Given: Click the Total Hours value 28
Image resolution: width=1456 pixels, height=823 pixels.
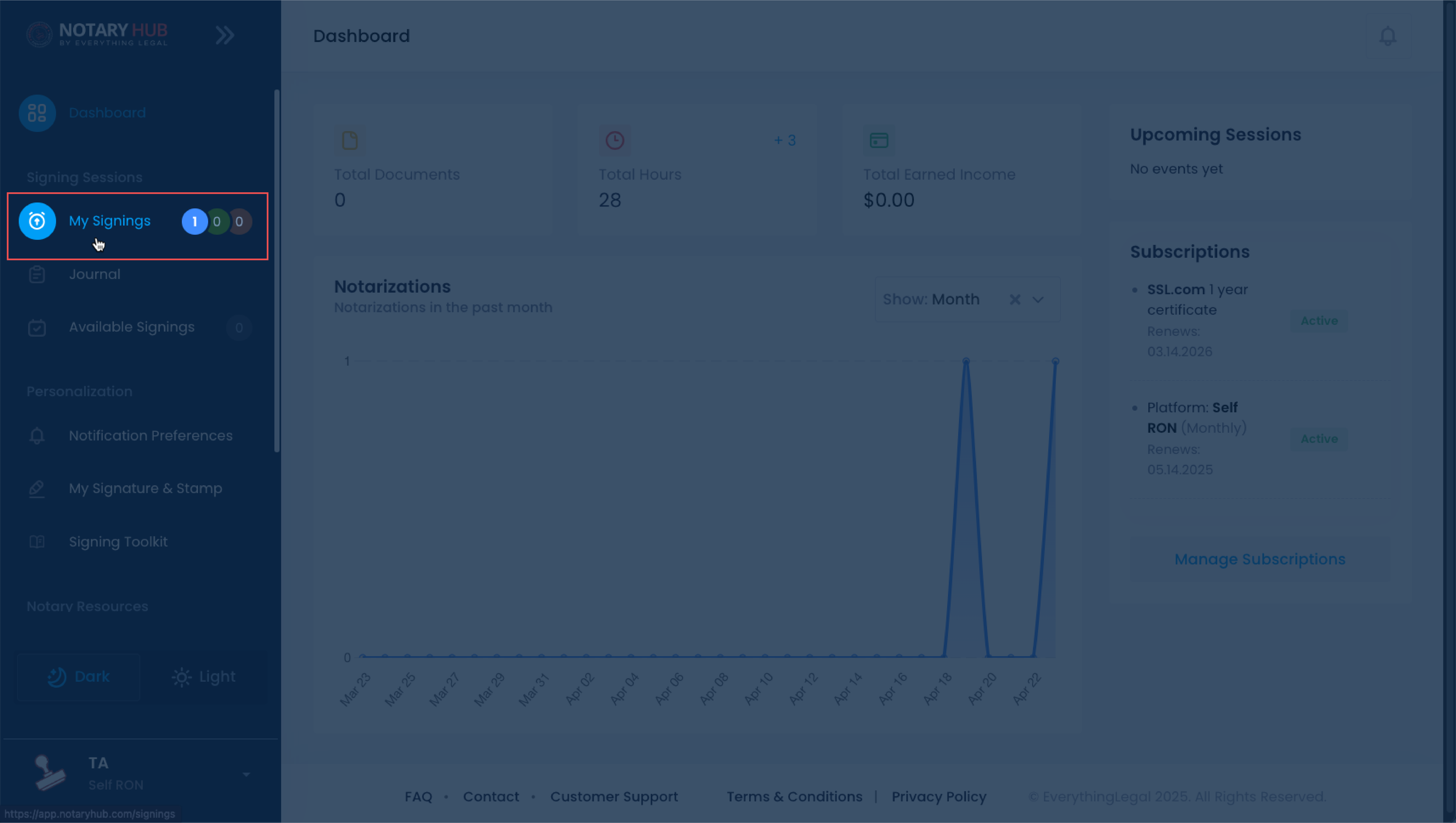Looking at the screenshot, I should click(x=610, y=200).
